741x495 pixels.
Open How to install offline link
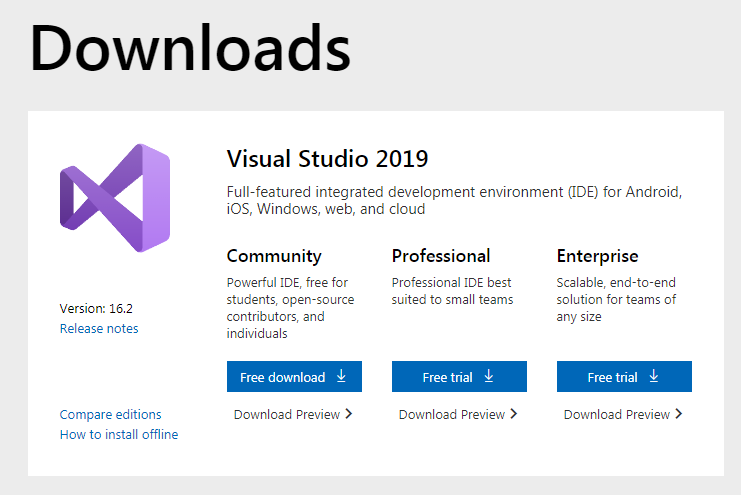tap(119, 434)
